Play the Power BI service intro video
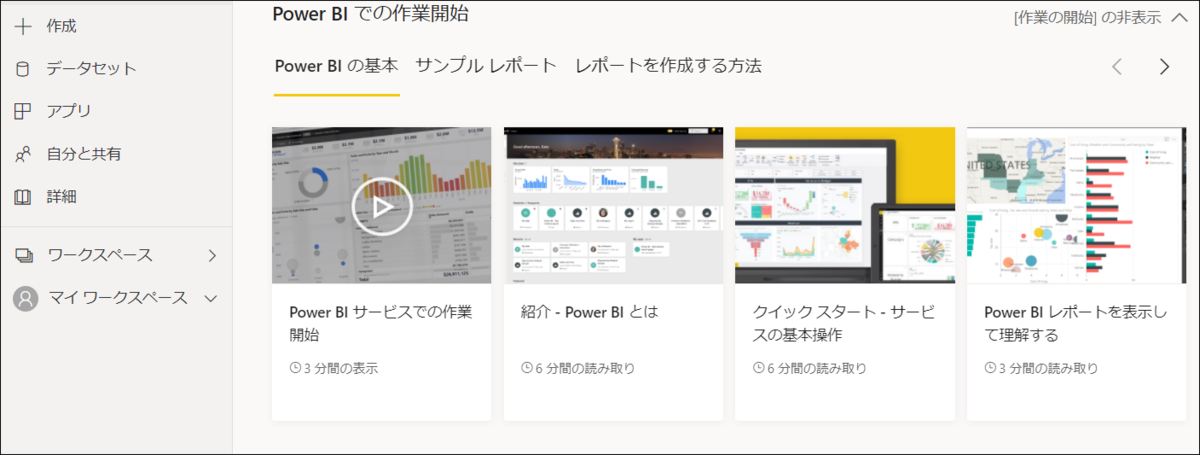 382,206
